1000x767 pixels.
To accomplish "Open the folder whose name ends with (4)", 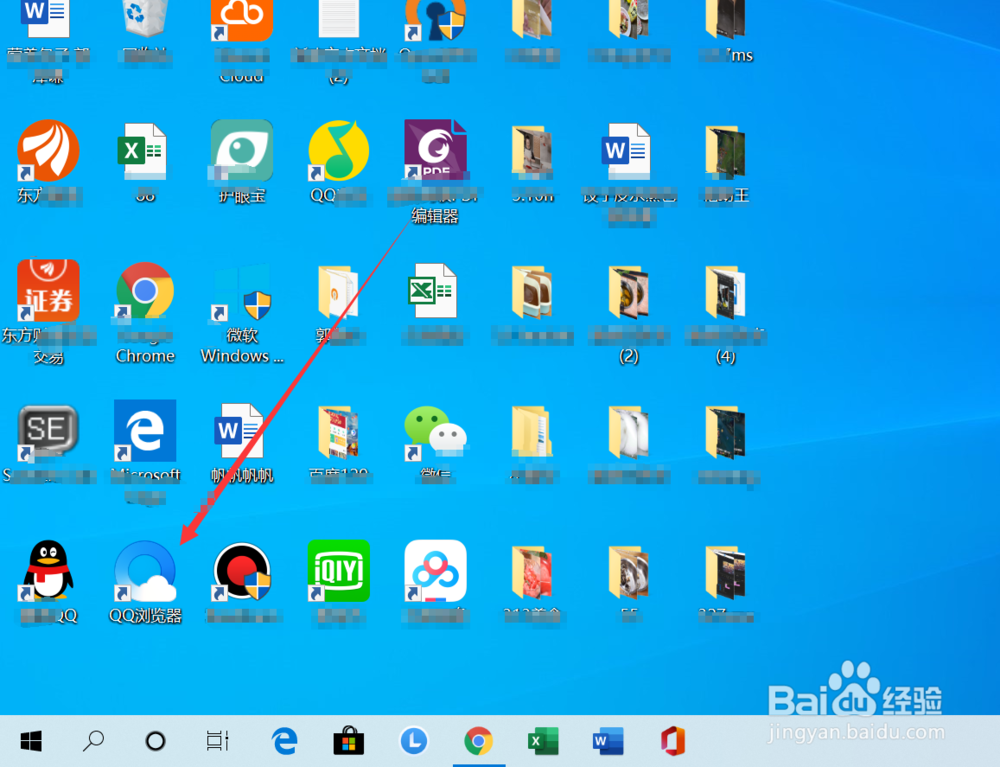I will (726, 292).
